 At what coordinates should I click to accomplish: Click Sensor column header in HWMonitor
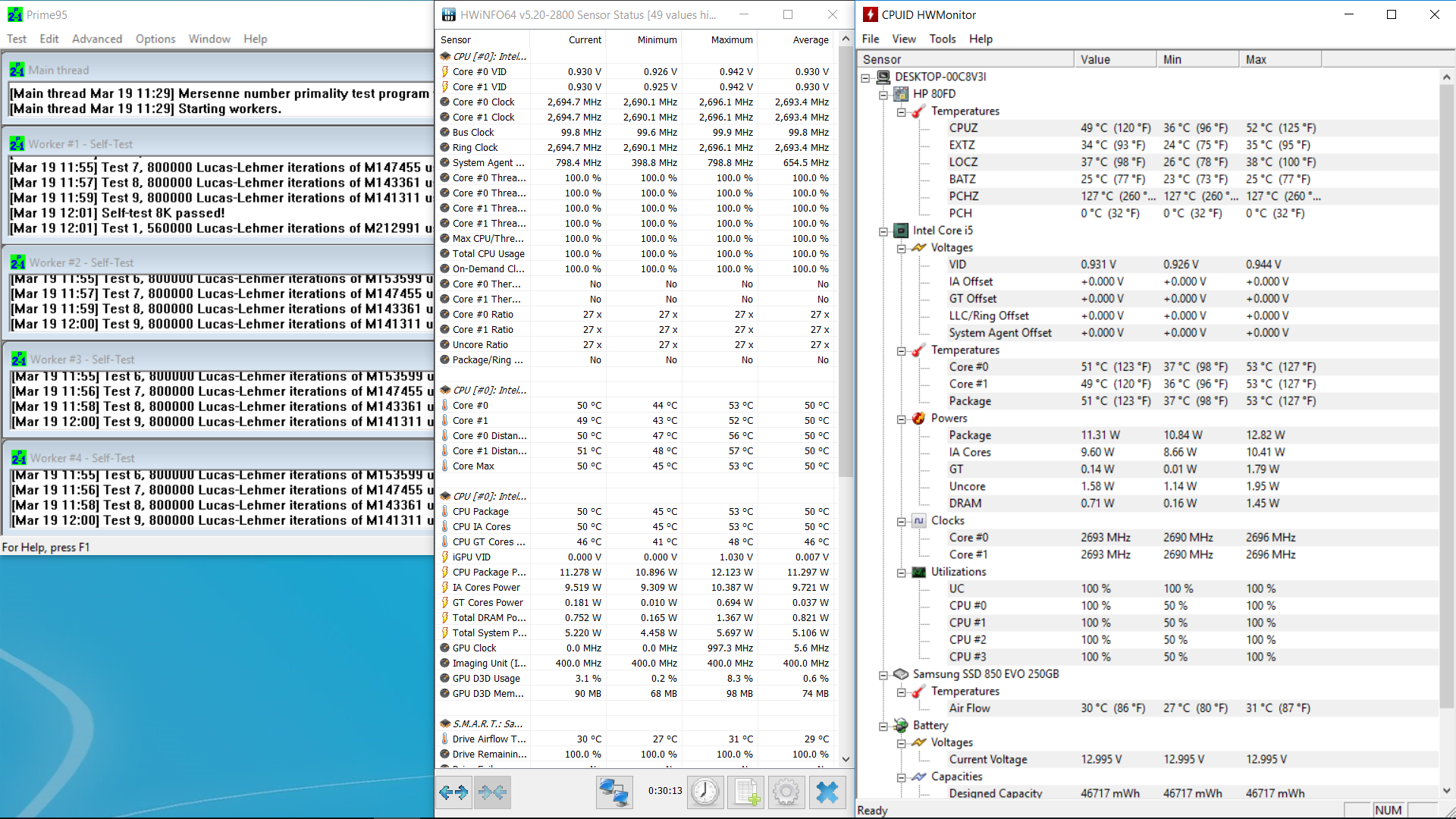click(x=965, y=59)
